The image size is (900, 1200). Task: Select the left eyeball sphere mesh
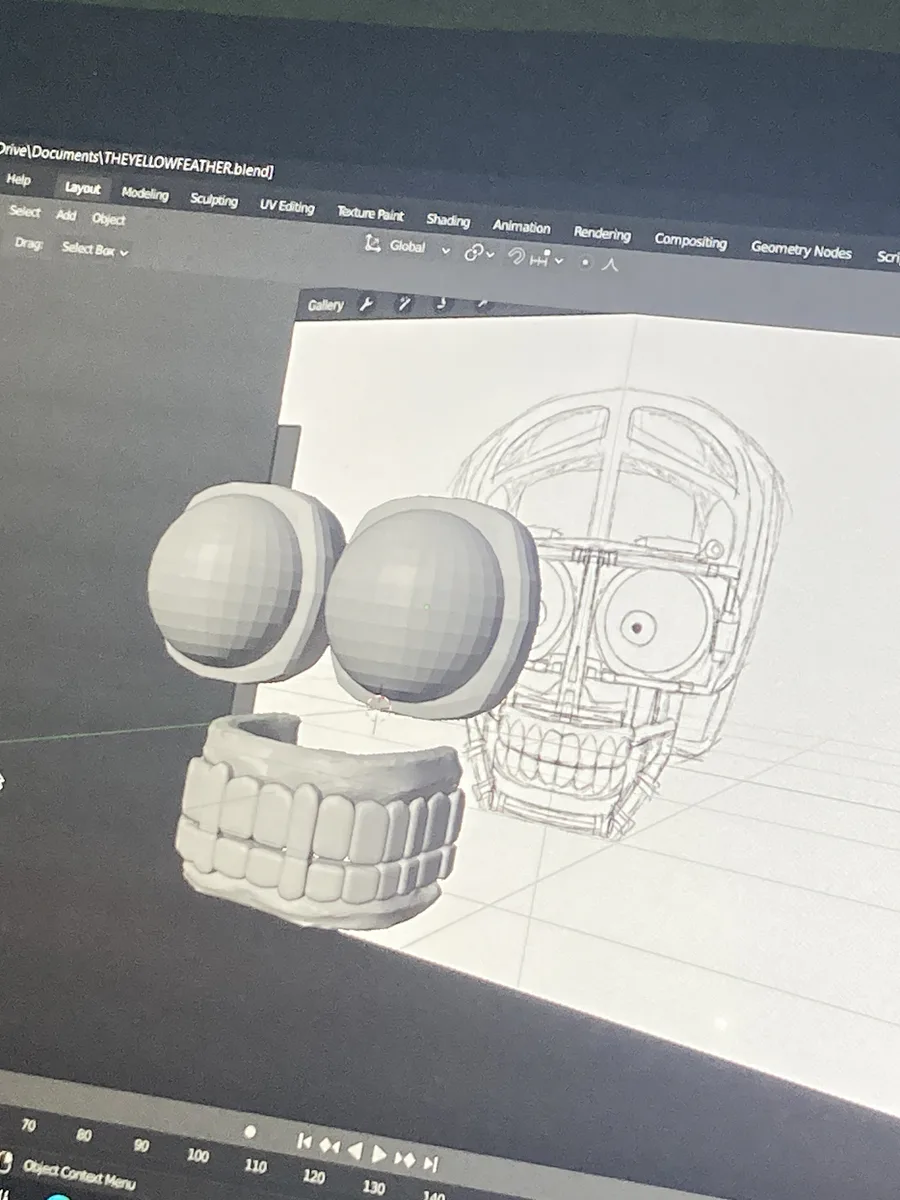coord(223,580)
